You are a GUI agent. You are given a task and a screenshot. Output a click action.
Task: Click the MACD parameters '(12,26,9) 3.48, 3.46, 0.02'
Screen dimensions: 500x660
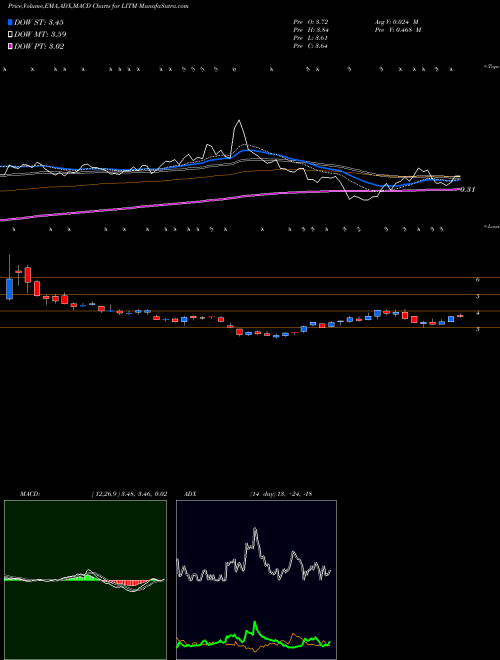129,494
